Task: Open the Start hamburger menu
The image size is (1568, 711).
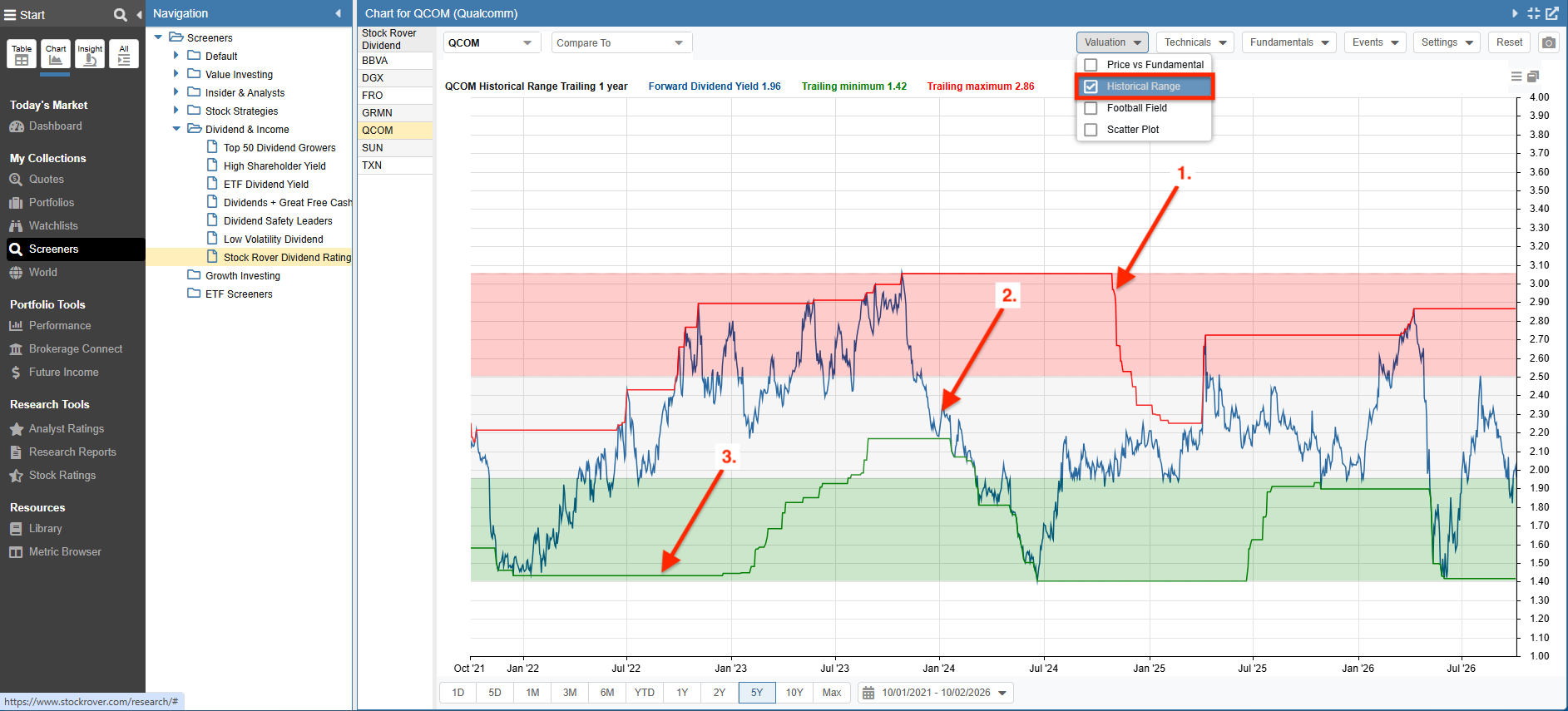Action: click(10, 15)
